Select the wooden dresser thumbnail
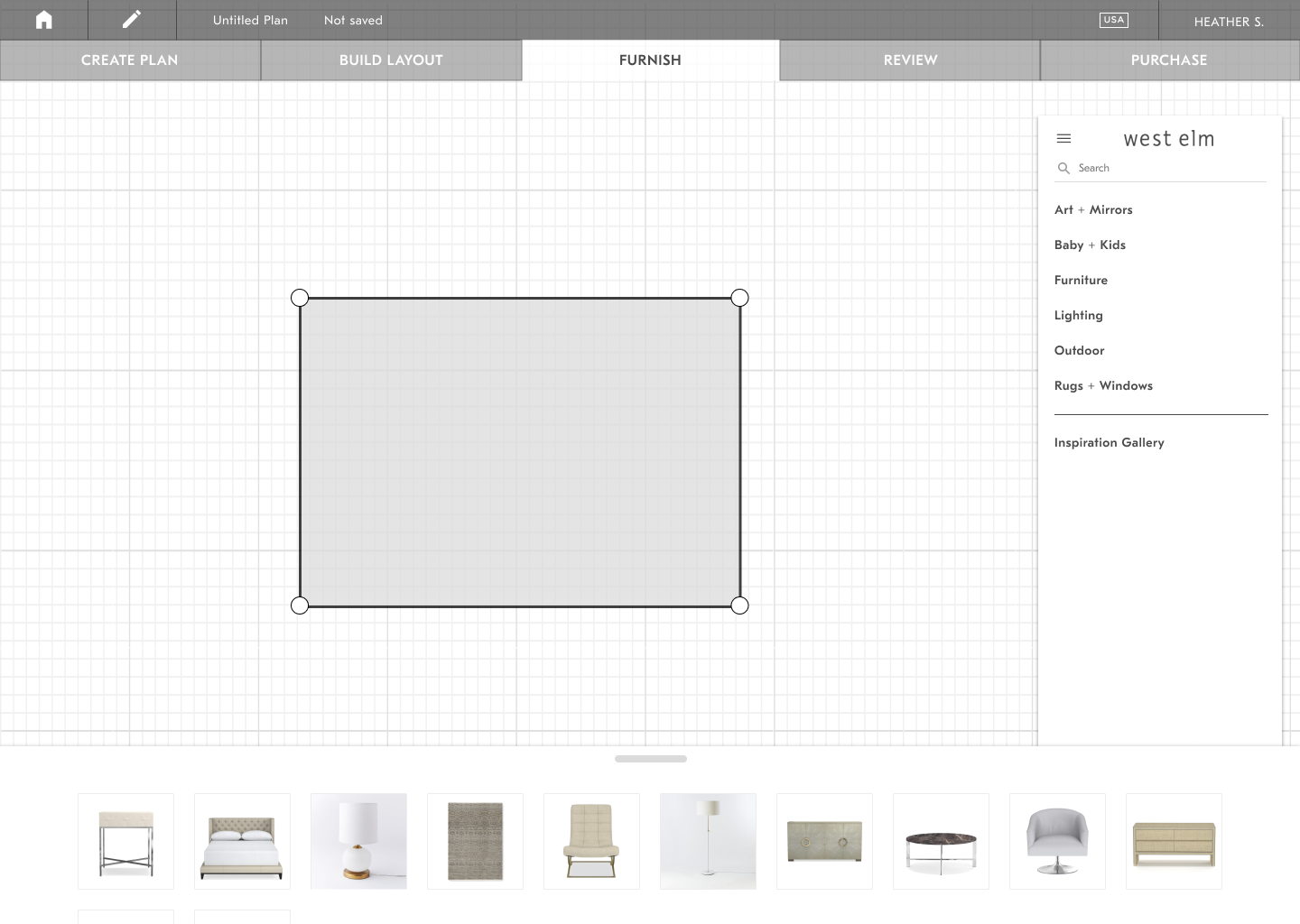This screenshot has width=1300, height=924. (1174, 841)
